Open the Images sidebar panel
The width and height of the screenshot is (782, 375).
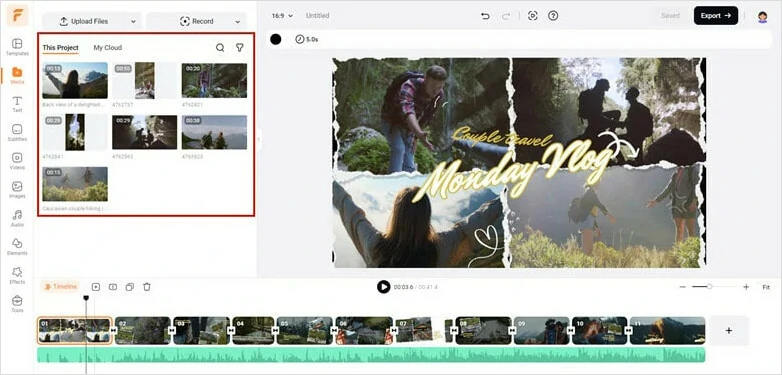(x=17, y=189)
